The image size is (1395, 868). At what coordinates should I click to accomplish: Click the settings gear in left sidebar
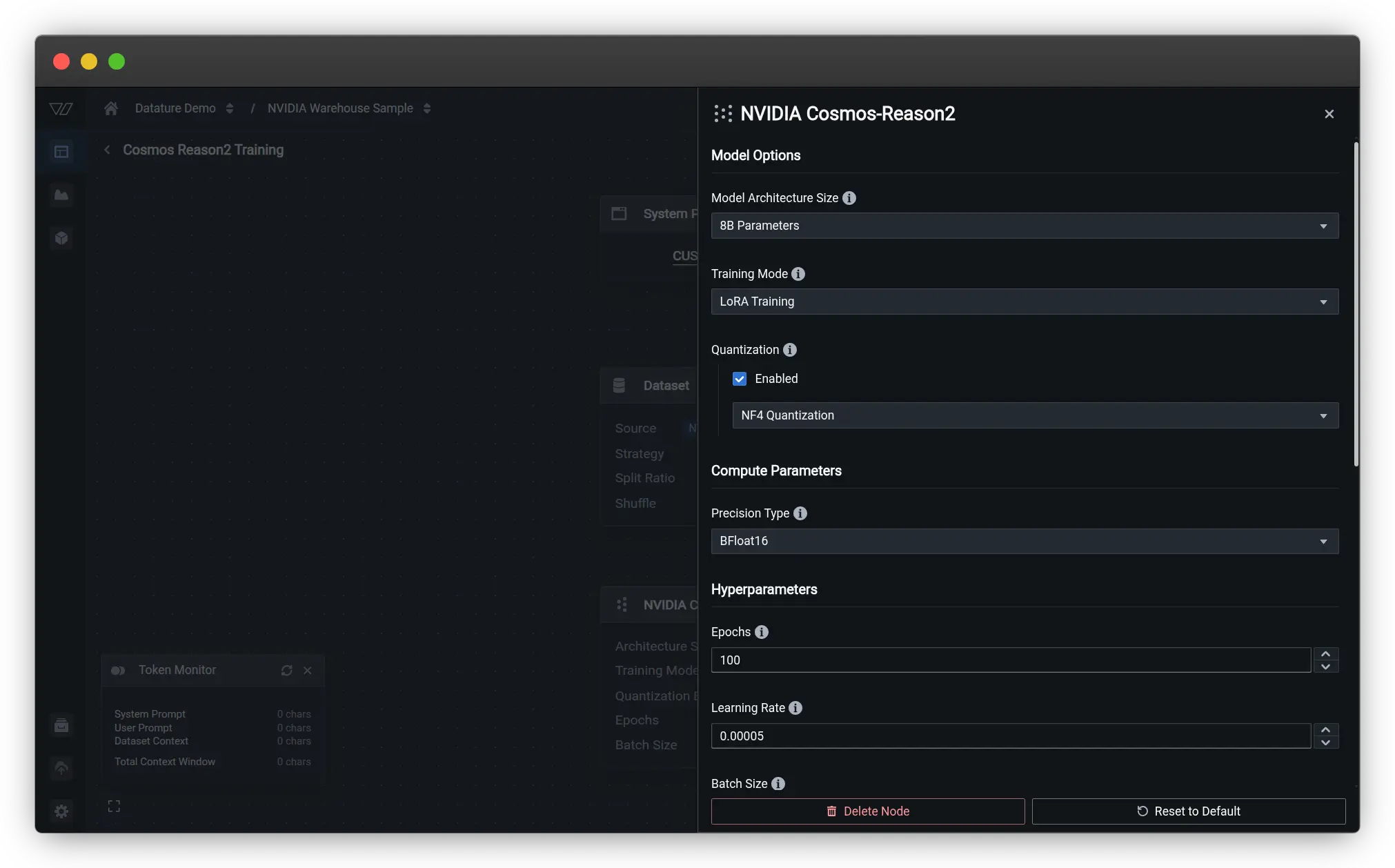tap(61, 811)
